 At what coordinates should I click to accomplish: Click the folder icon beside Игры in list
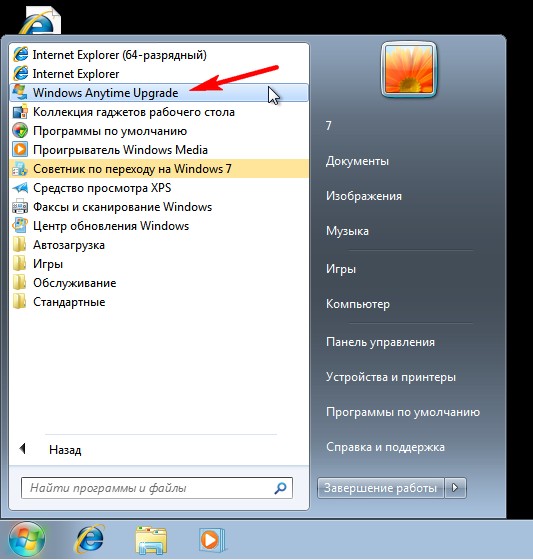[20, 264]
